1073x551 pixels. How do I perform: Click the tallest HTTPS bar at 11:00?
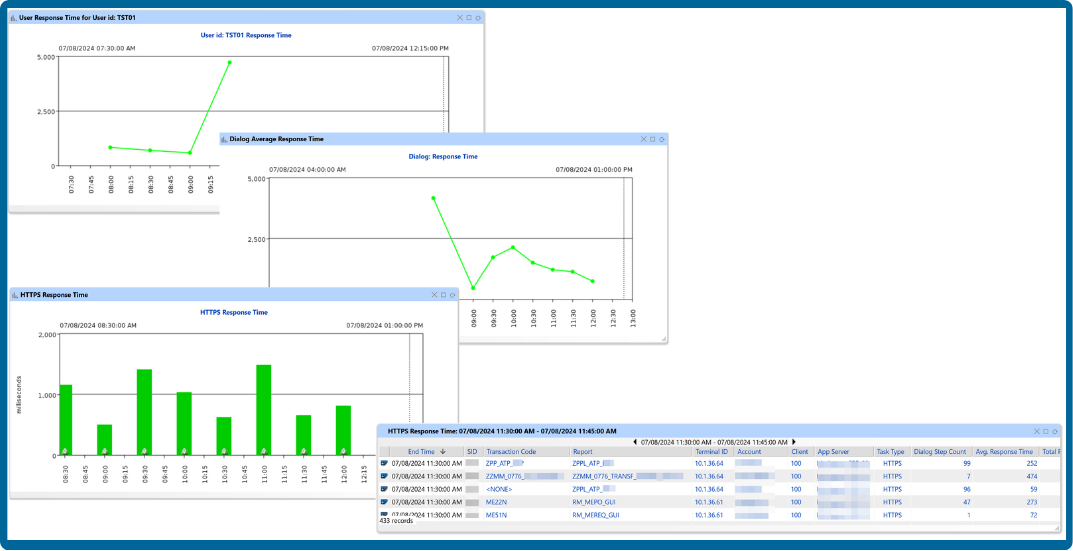point(263,410)
